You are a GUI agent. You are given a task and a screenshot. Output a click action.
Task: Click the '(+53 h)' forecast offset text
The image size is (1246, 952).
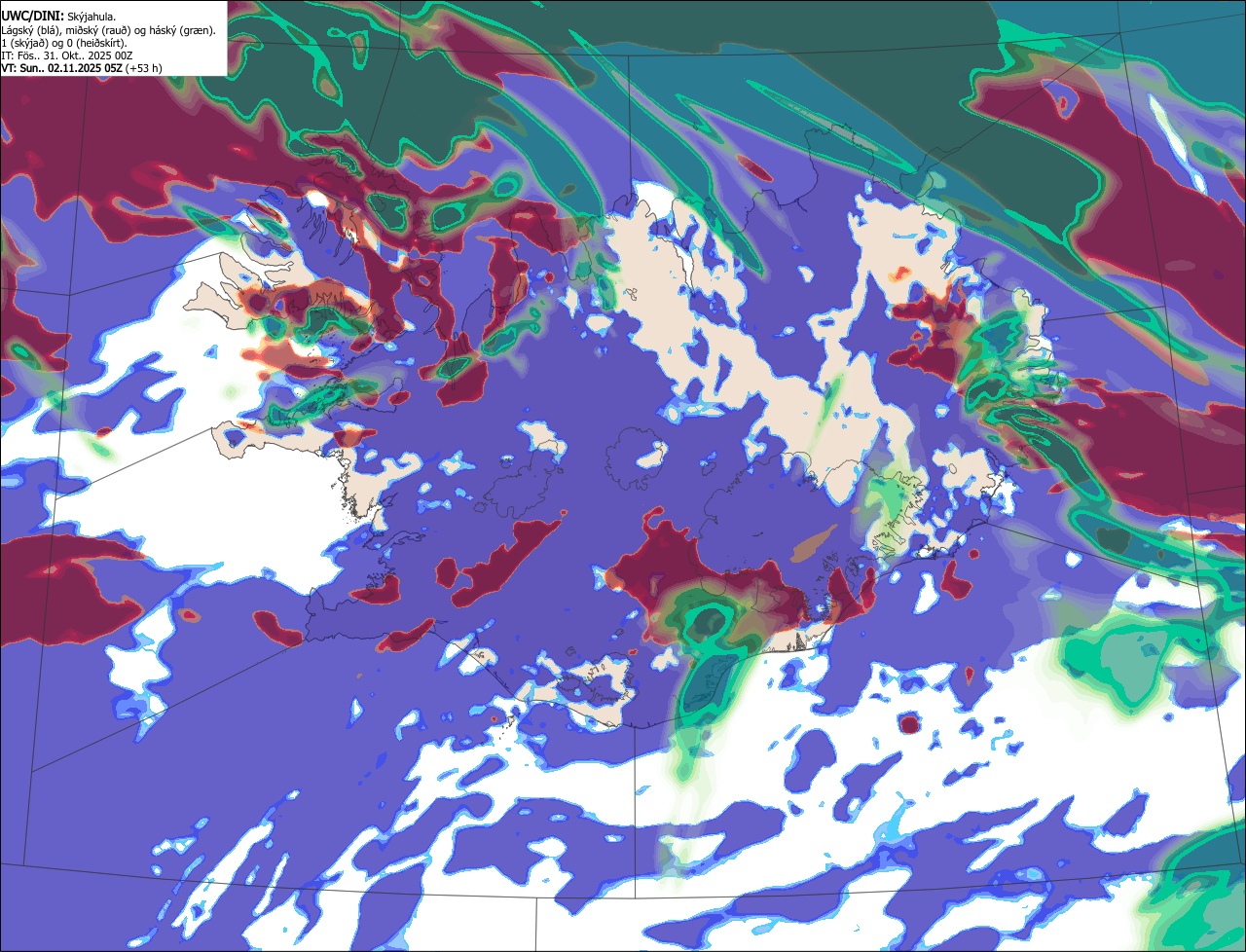(143, 68)
